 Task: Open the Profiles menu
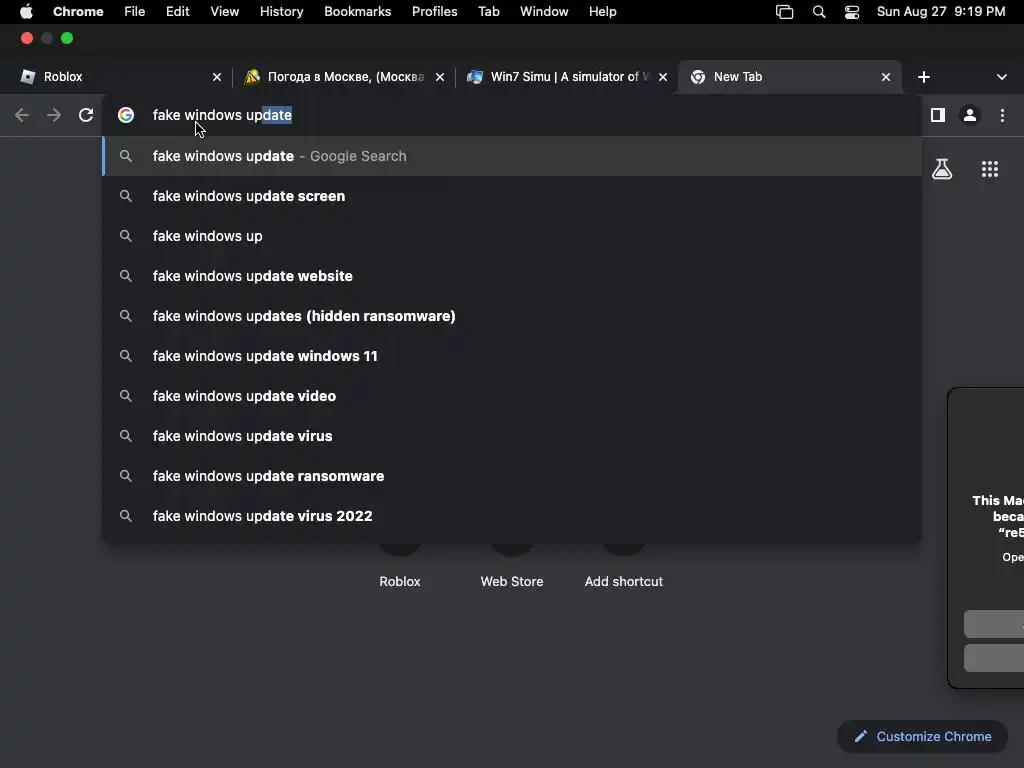[x=434, y=12]
